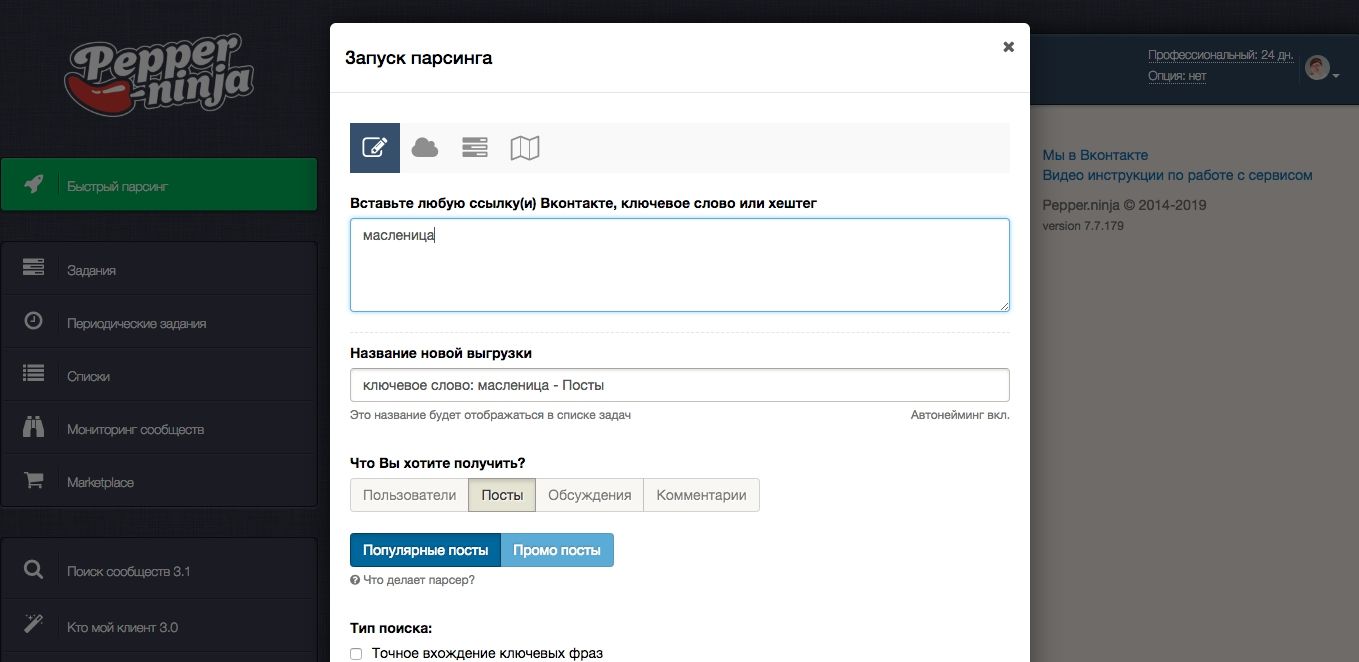The image size is (1359, 662).
Task: Click the version 7.7.179 text
Action: 1083,226
